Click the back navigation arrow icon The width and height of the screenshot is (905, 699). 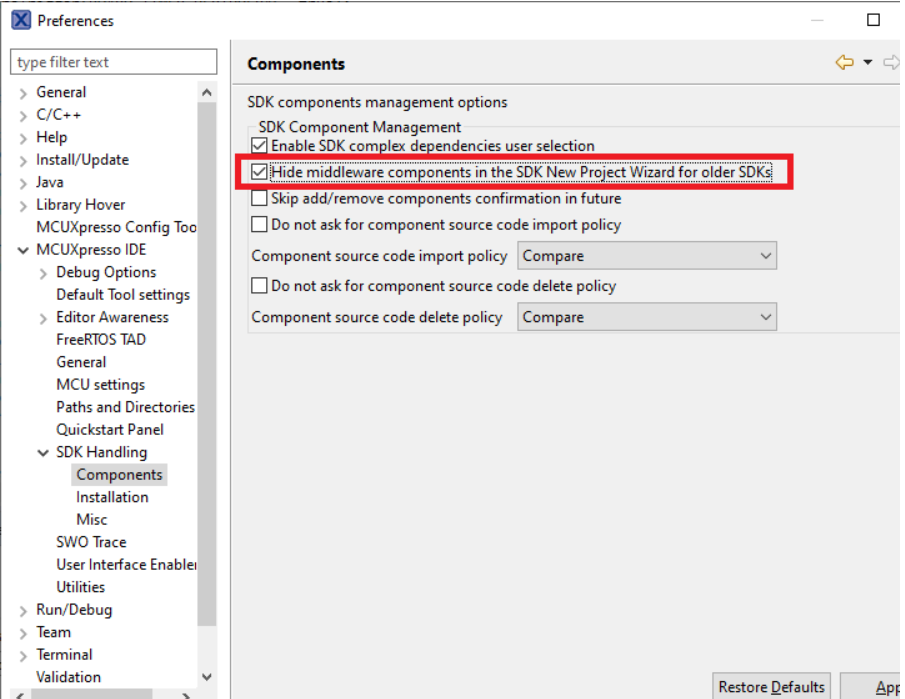click(x=845, y=63)
